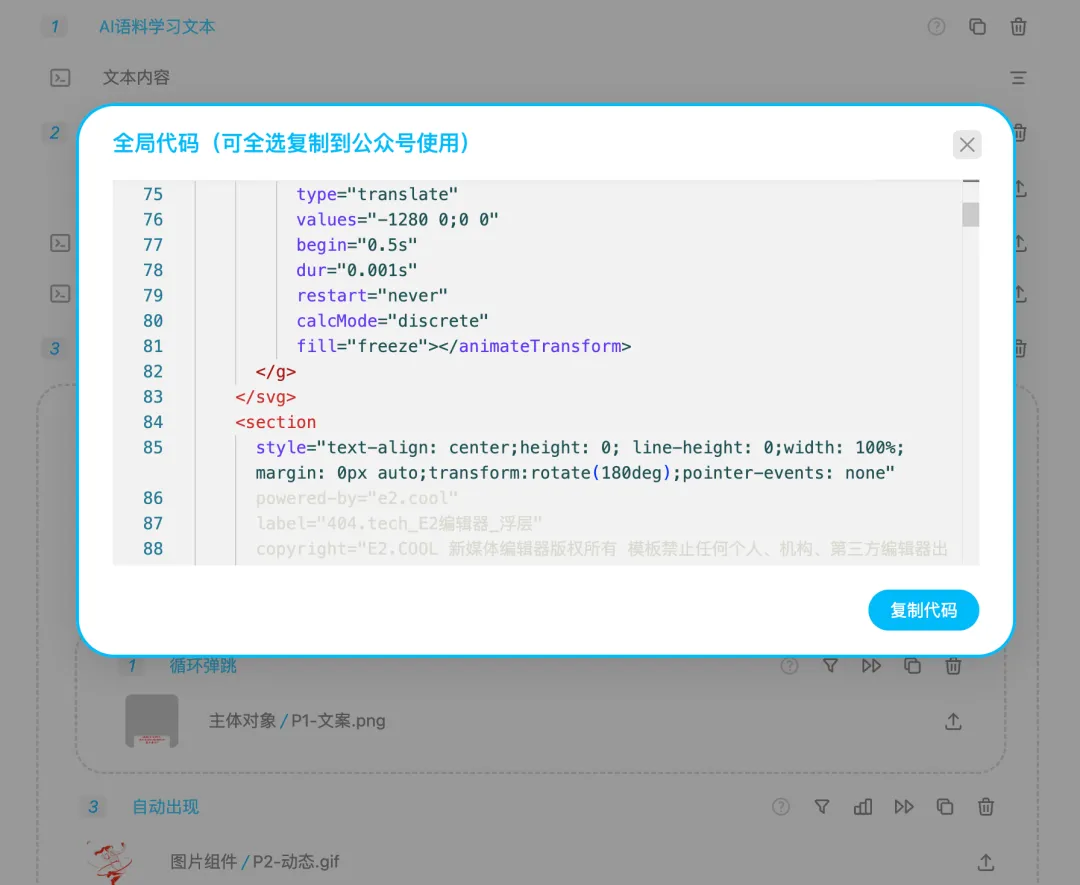The image size is (1080, 885).
Task: Click line 86 powered-by attribute text
Action: tap(357, 498)
